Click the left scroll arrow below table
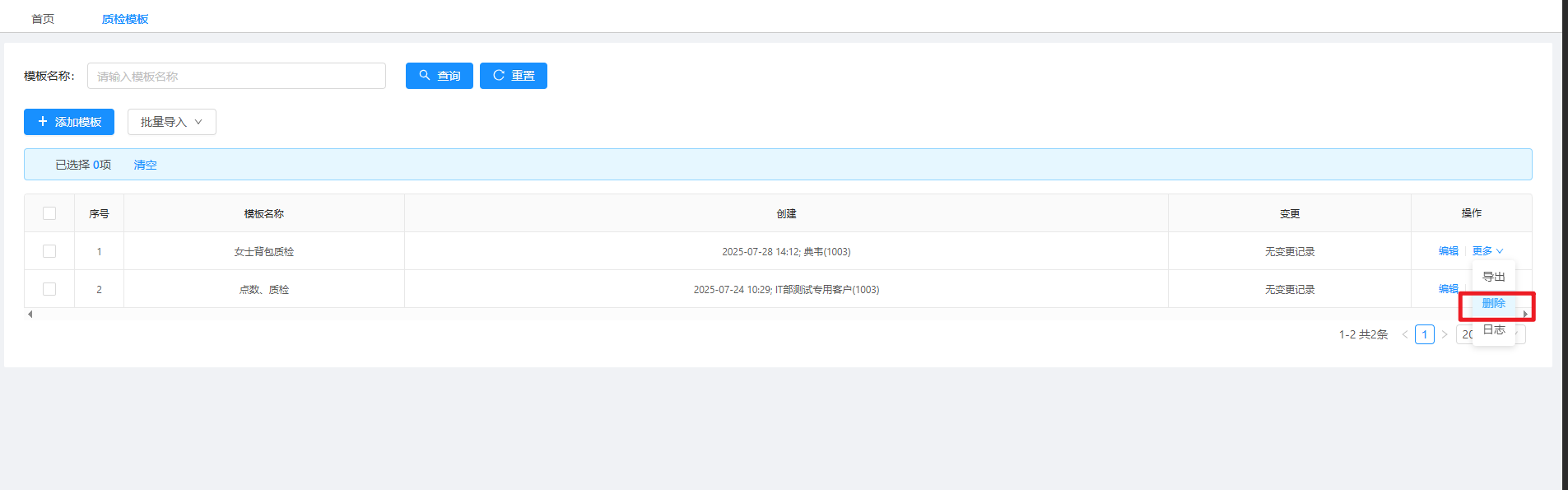This screenshot has width=1568, height=490. tap(30, 314)
